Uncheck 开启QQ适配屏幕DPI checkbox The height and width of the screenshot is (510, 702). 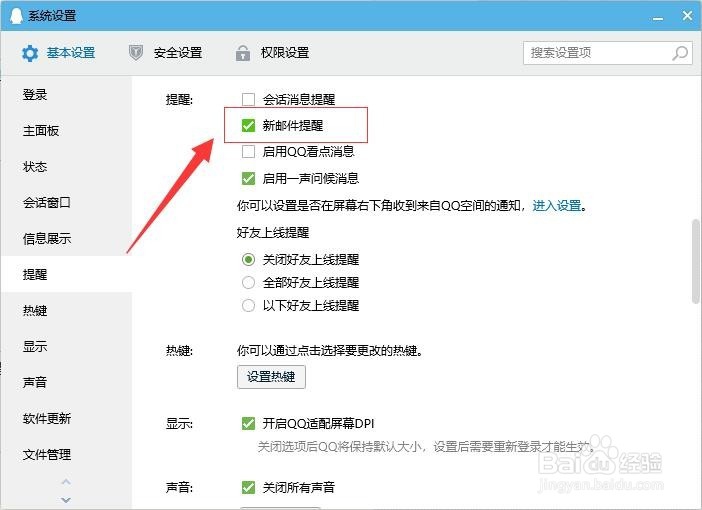click(248, 423)
